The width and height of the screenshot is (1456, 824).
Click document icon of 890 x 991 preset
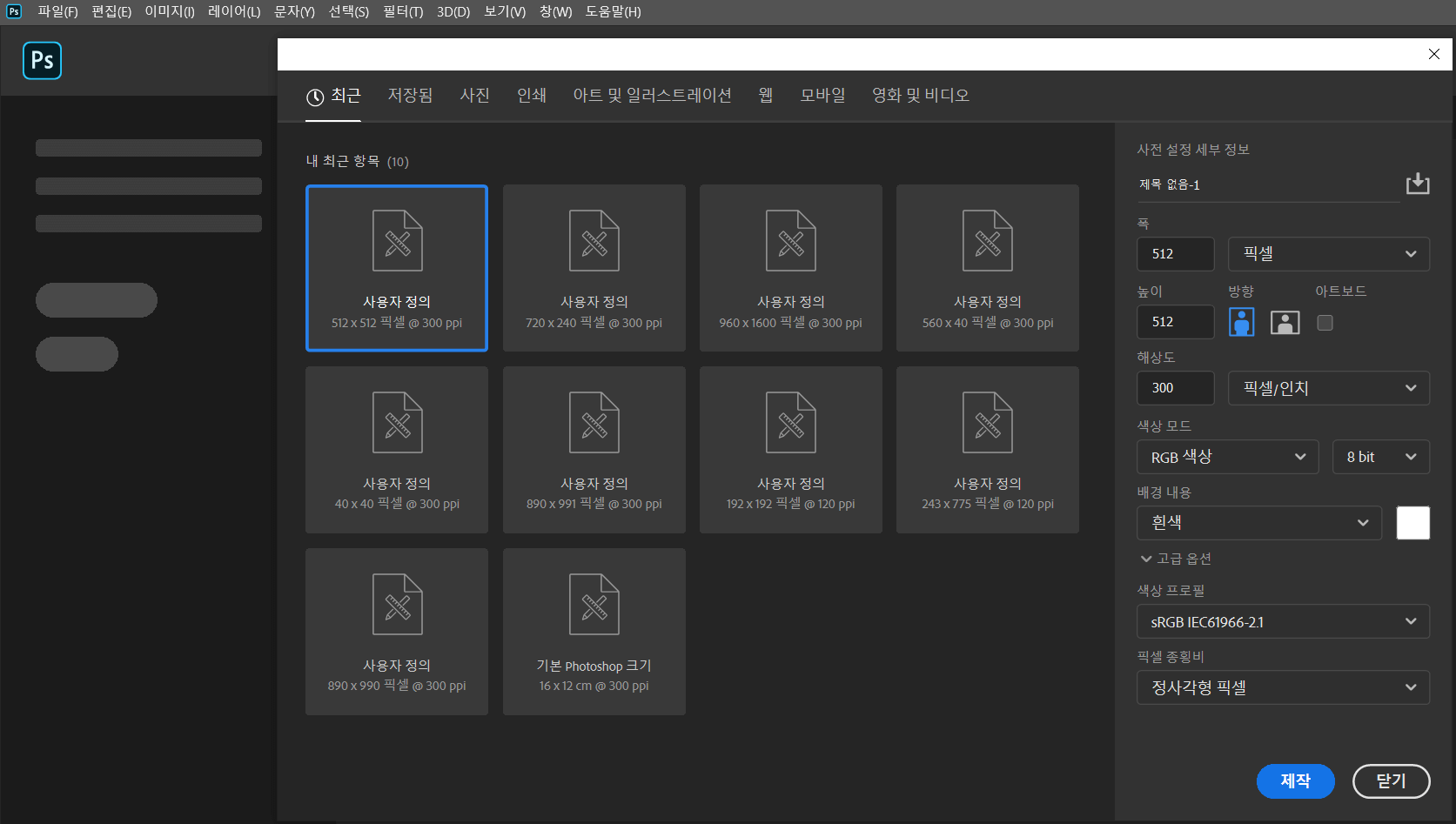click(x=594, y=422)
